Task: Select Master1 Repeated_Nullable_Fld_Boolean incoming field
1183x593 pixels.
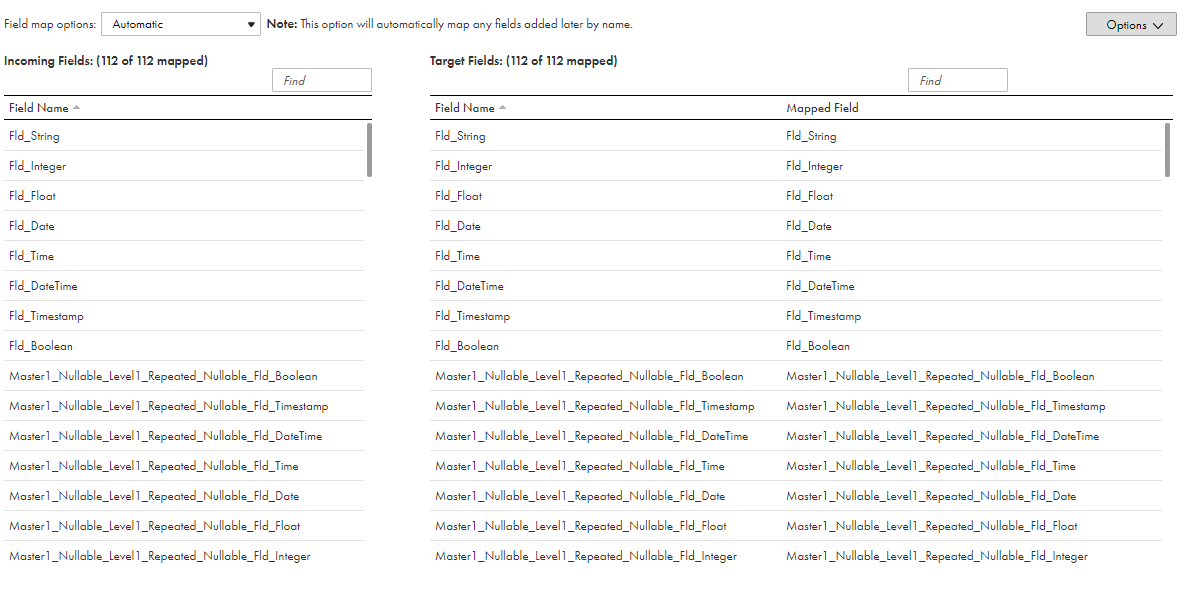Action: point(163,376)
